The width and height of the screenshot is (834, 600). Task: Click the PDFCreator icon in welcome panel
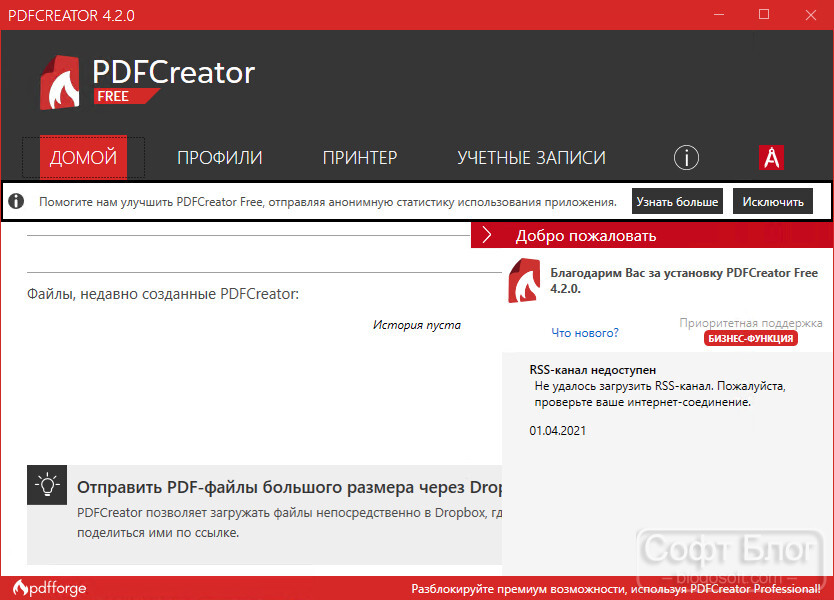tap(524, 281)
